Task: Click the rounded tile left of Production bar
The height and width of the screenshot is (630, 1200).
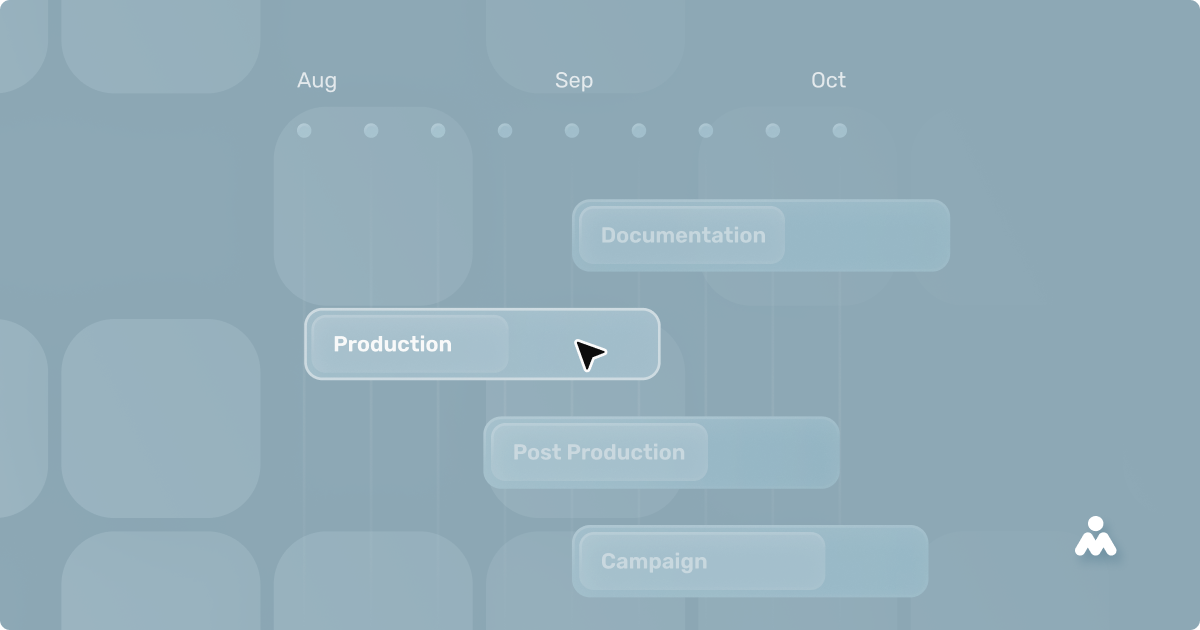Action: click(x=161, y=418)
